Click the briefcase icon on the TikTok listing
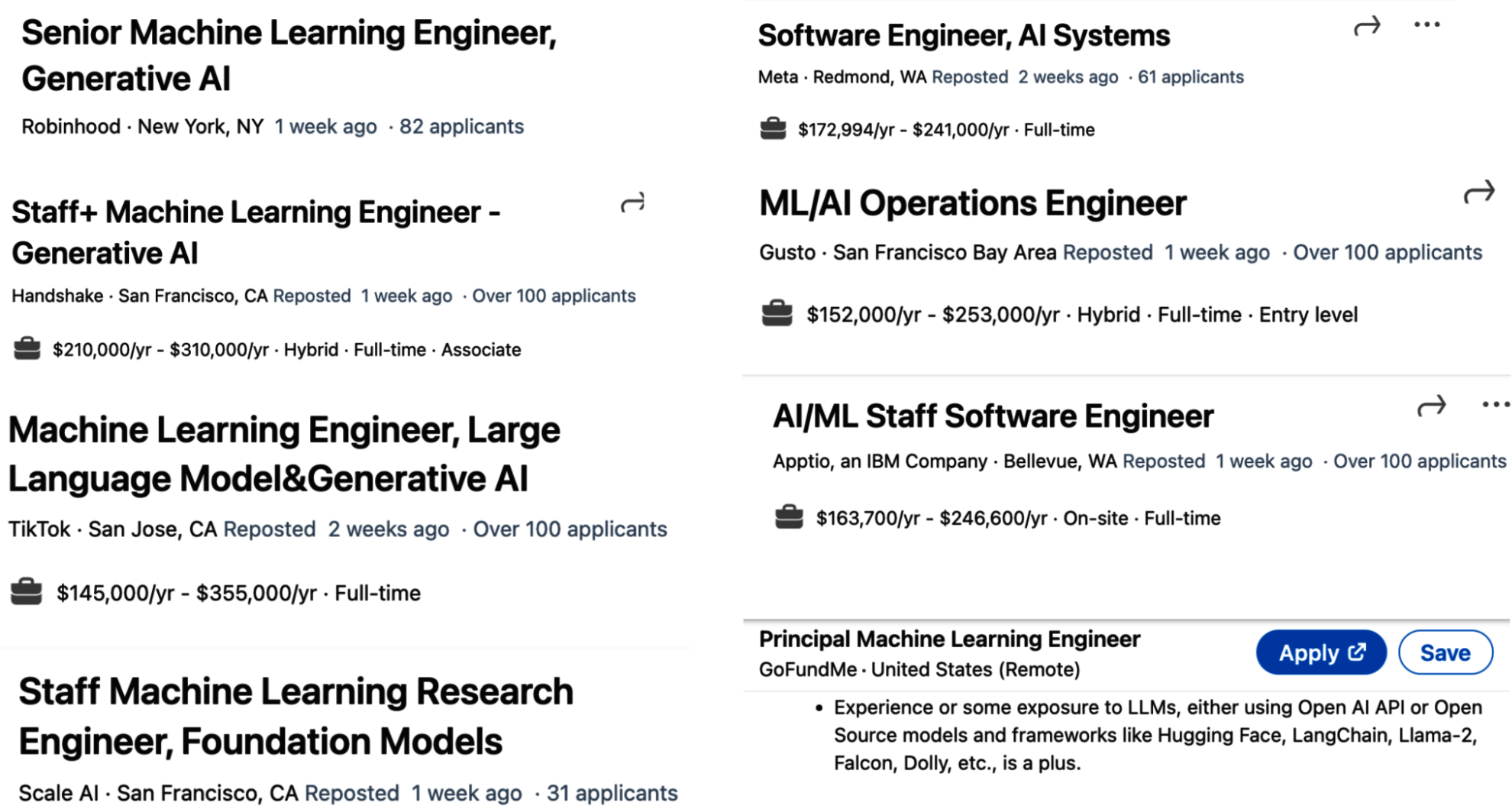 27,590
